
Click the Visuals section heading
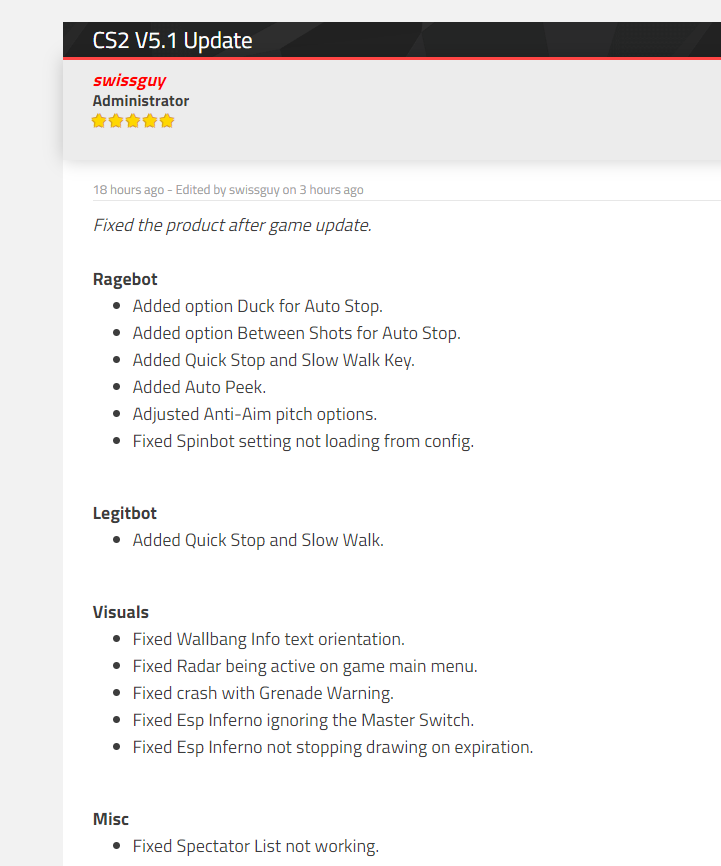[121, 612]
